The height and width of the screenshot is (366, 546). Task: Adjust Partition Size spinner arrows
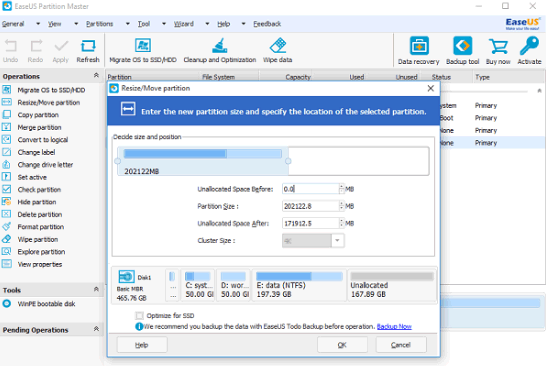(x=342, y=206)
